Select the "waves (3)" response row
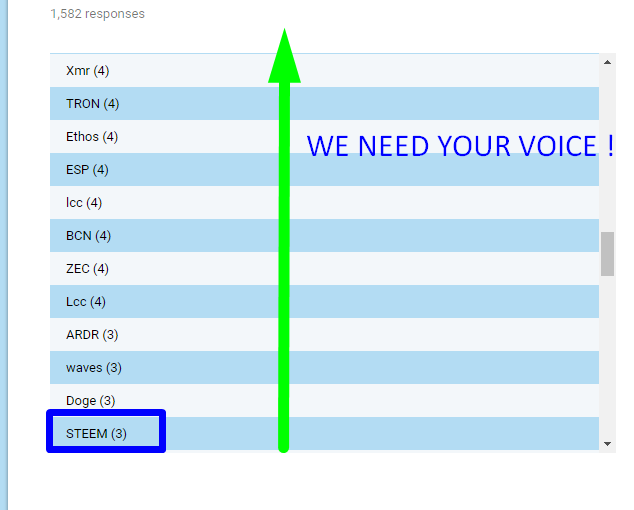The height and width of the screenshot is (510, 634). pyautogui.click(x=324, y=368)
